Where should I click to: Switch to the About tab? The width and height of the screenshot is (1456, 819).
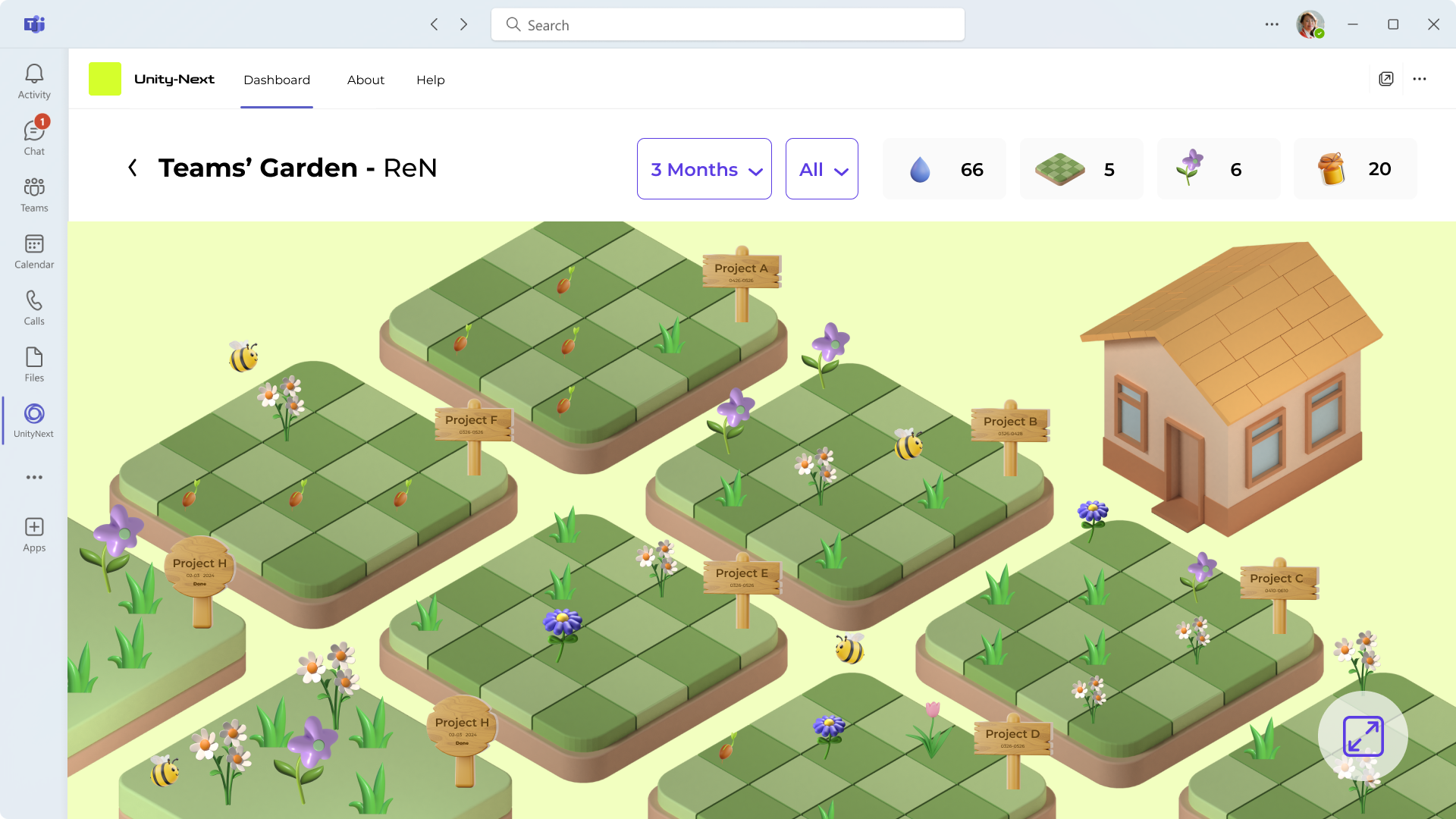tap(366, 80)
